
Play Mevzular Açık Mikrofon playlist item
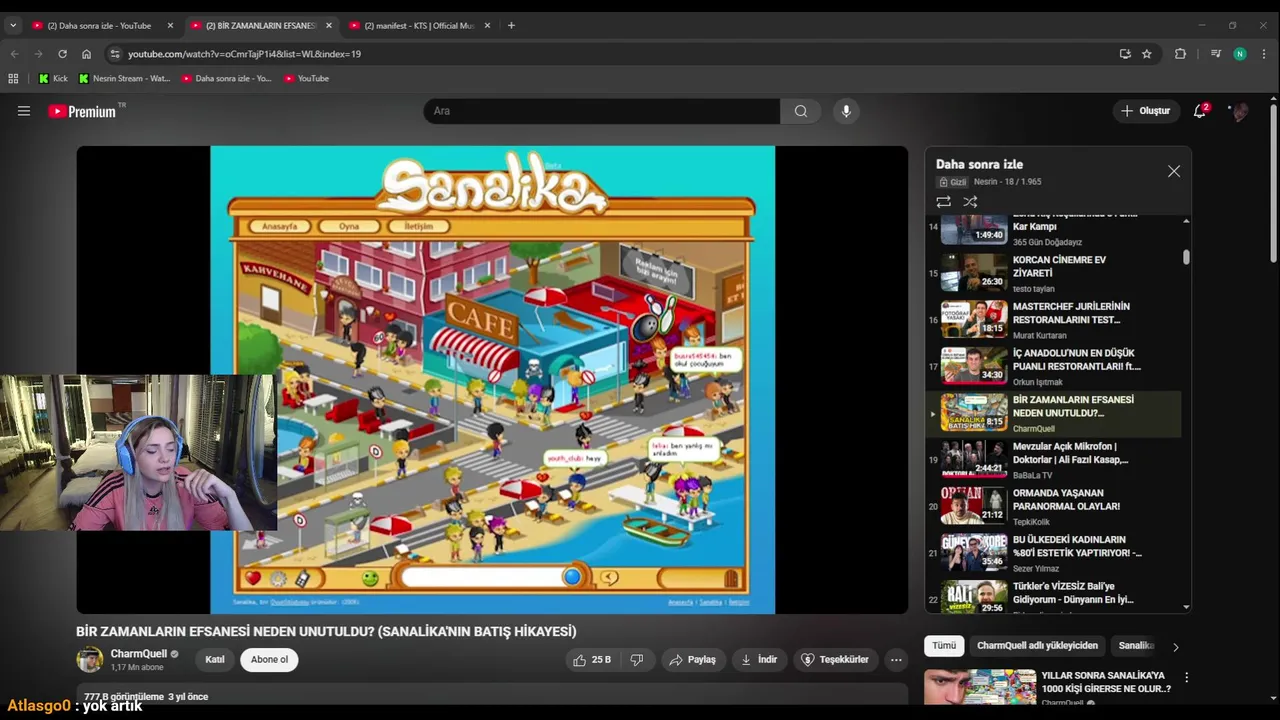[x=1055, y=459]
